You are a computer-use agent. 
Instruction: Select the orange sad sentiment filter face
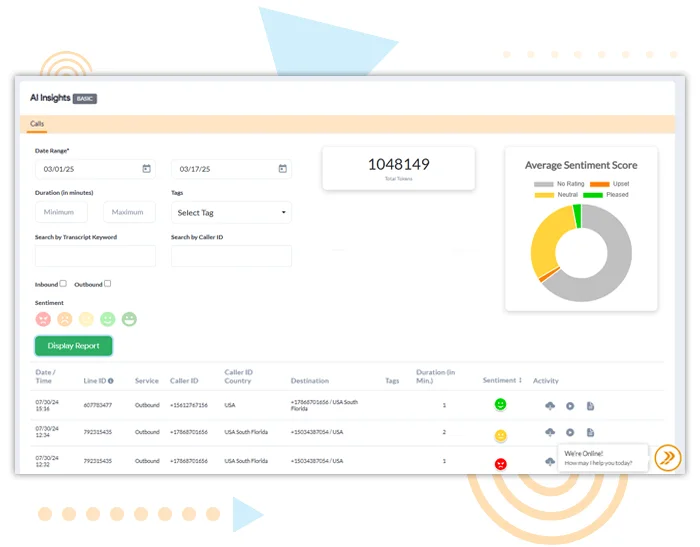coord(65,319)
